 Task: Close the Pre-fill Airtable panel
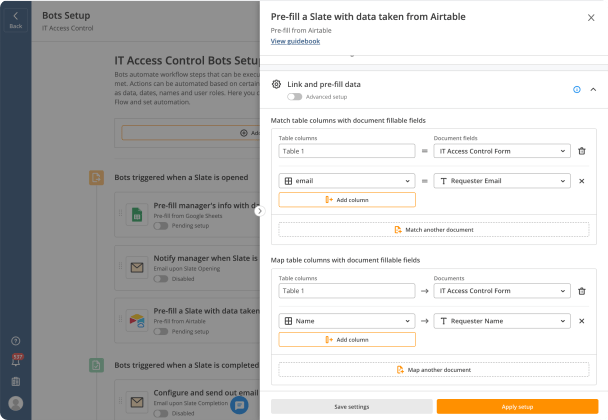click(591, 18)
